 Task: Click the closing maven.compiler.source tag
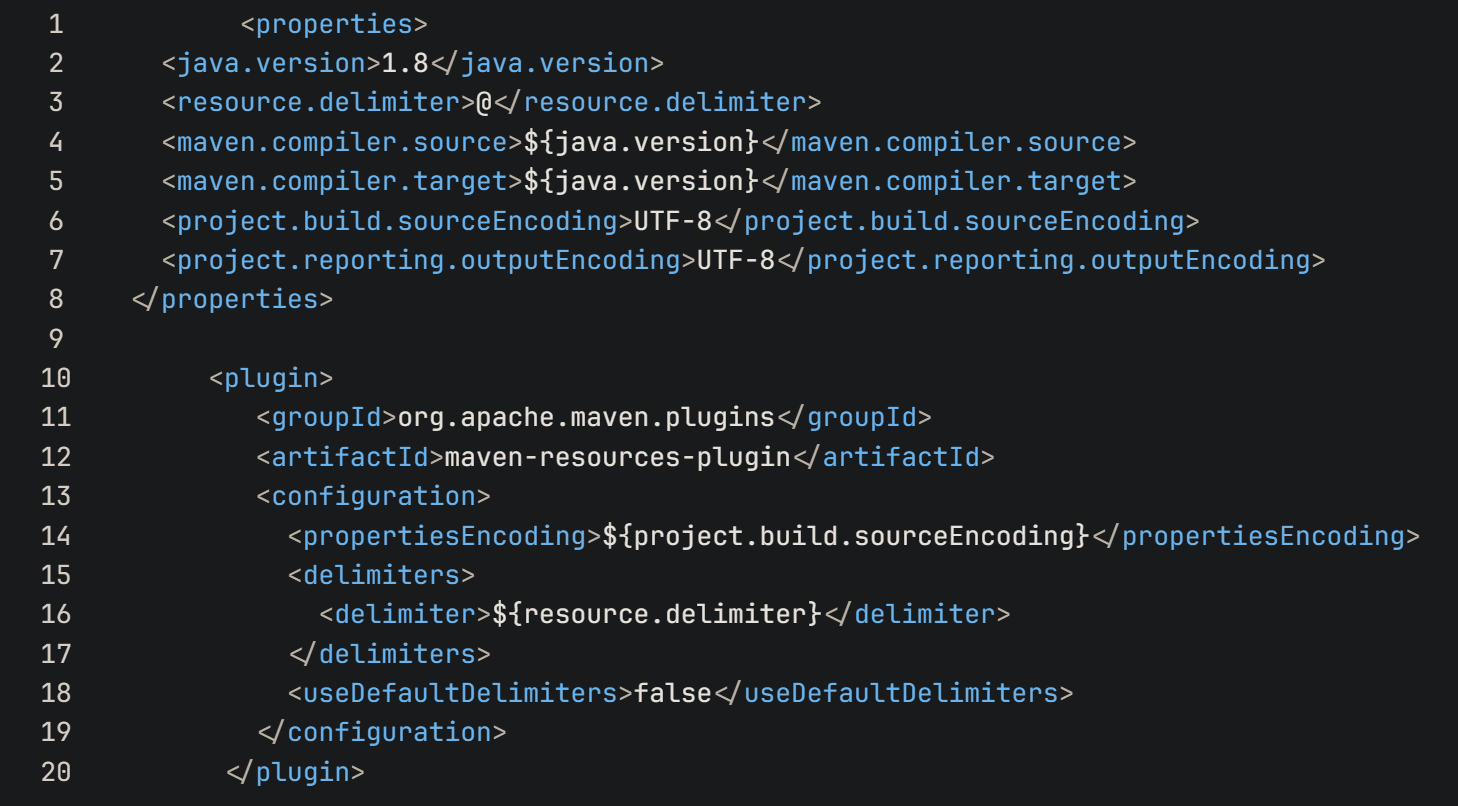tap(948, 142)
